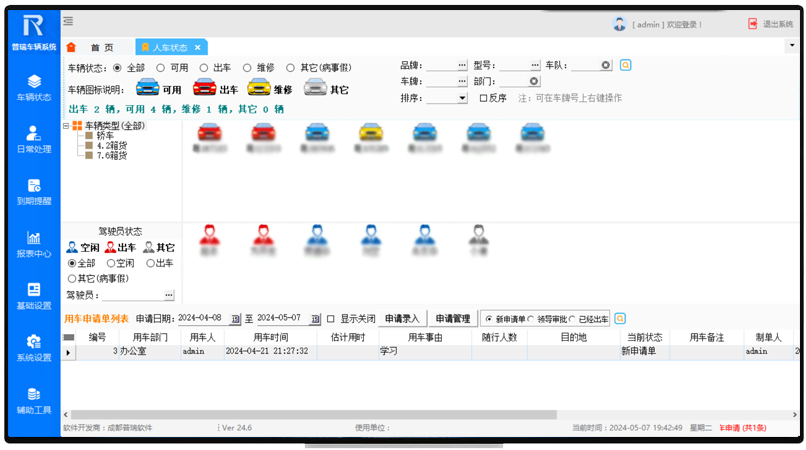806x450 pixels.
Task: Click the circle button in 部门 field
Action: pos(534,81)
